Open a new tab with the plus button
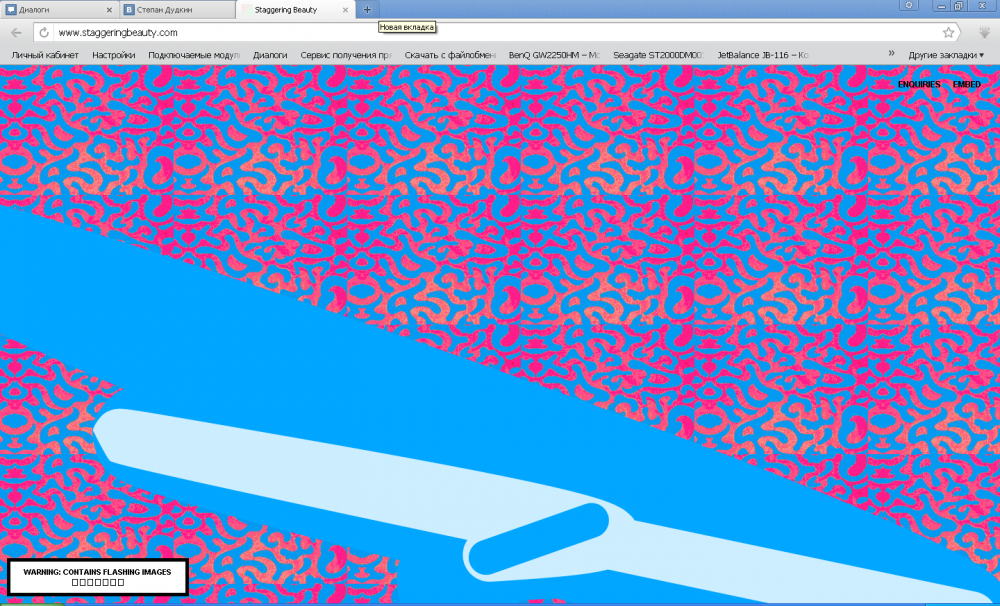The image size is (1000, 606). [367, 9]
